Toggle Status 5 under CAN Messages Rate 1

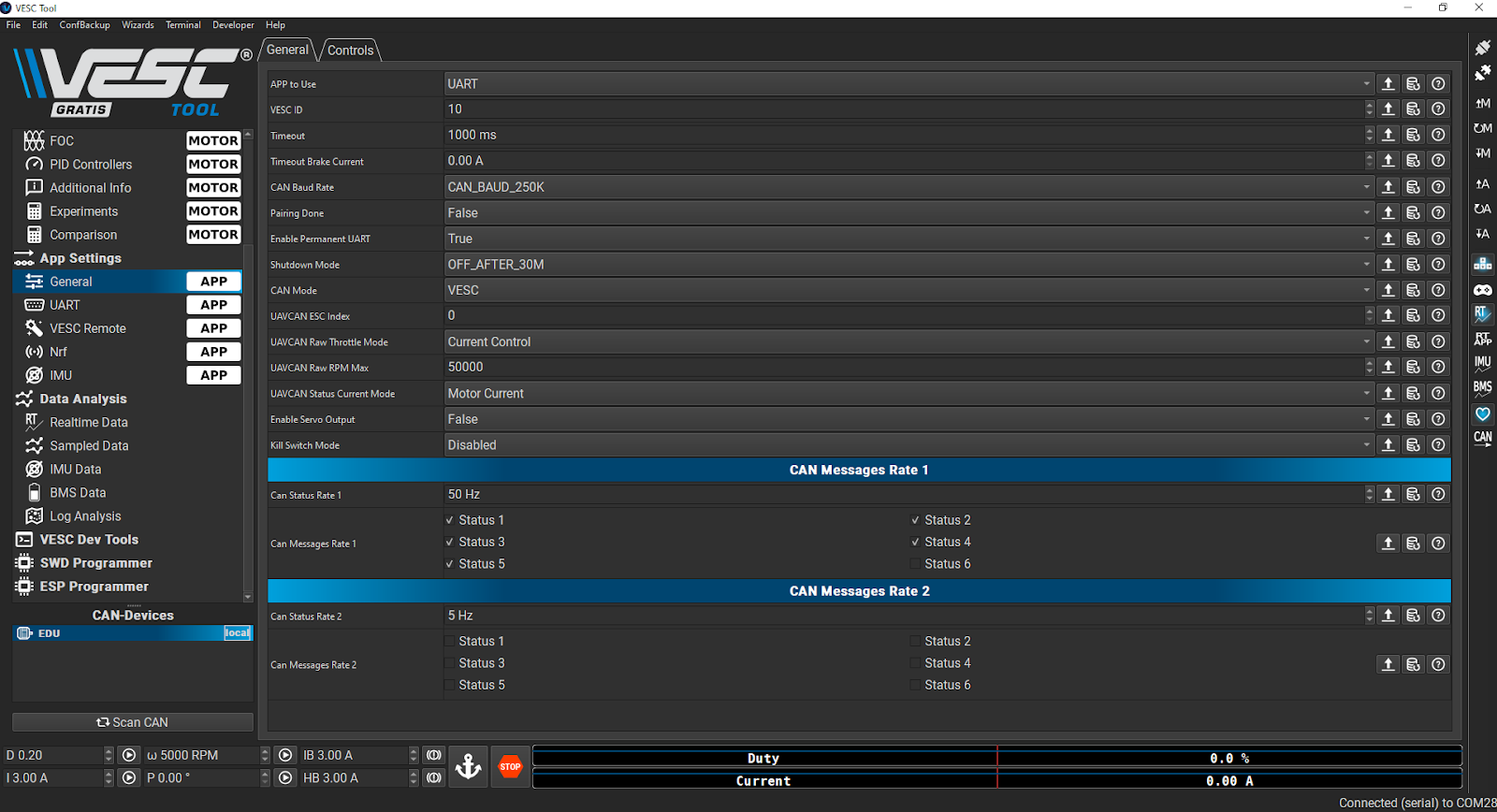(x=475, y=564)
